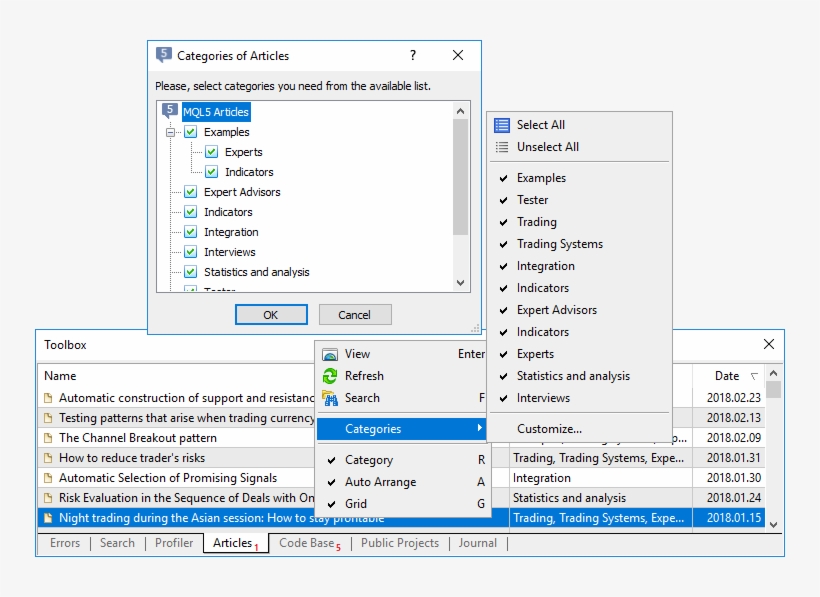The image size is (820, 597).
Task: Click the Search binoculars icon
Action: (x=330, y=398)
